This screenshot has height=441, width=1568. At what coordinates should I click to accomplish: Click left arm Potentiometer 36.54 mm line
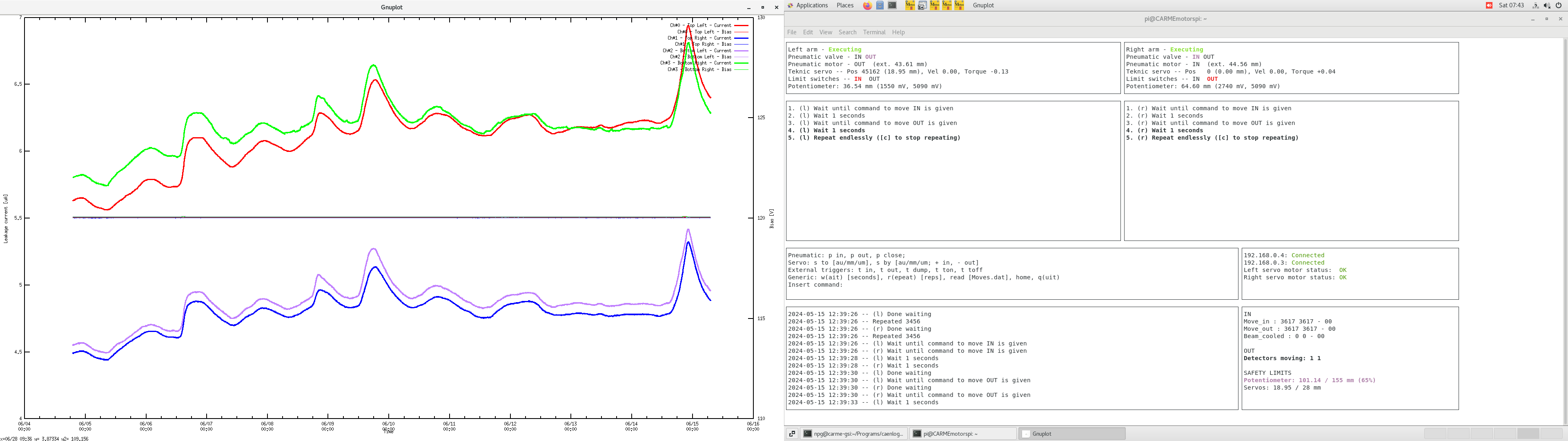pos(865,86)
